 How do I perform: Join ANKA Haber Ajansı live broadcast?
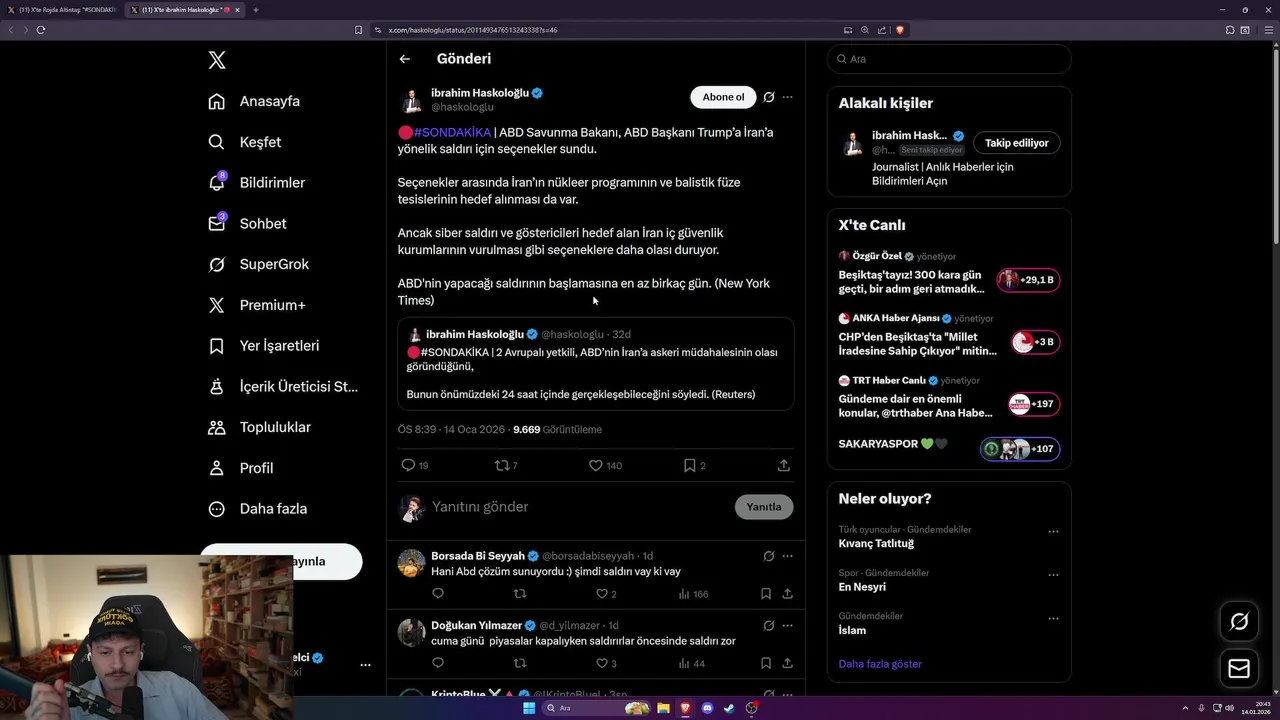point(1035,342)
